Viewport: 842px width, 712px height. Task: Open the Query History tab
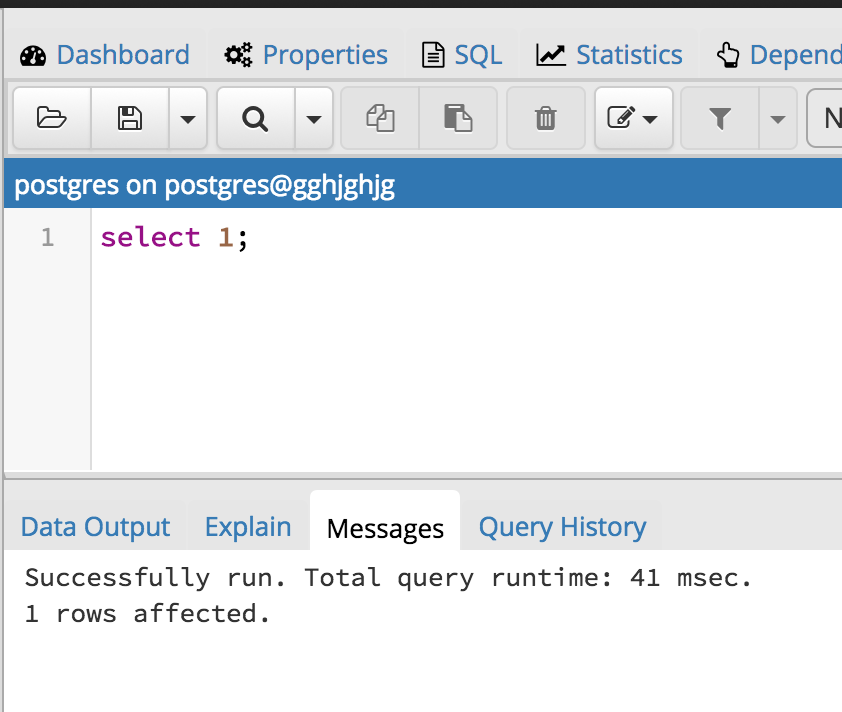click(562, 527)
